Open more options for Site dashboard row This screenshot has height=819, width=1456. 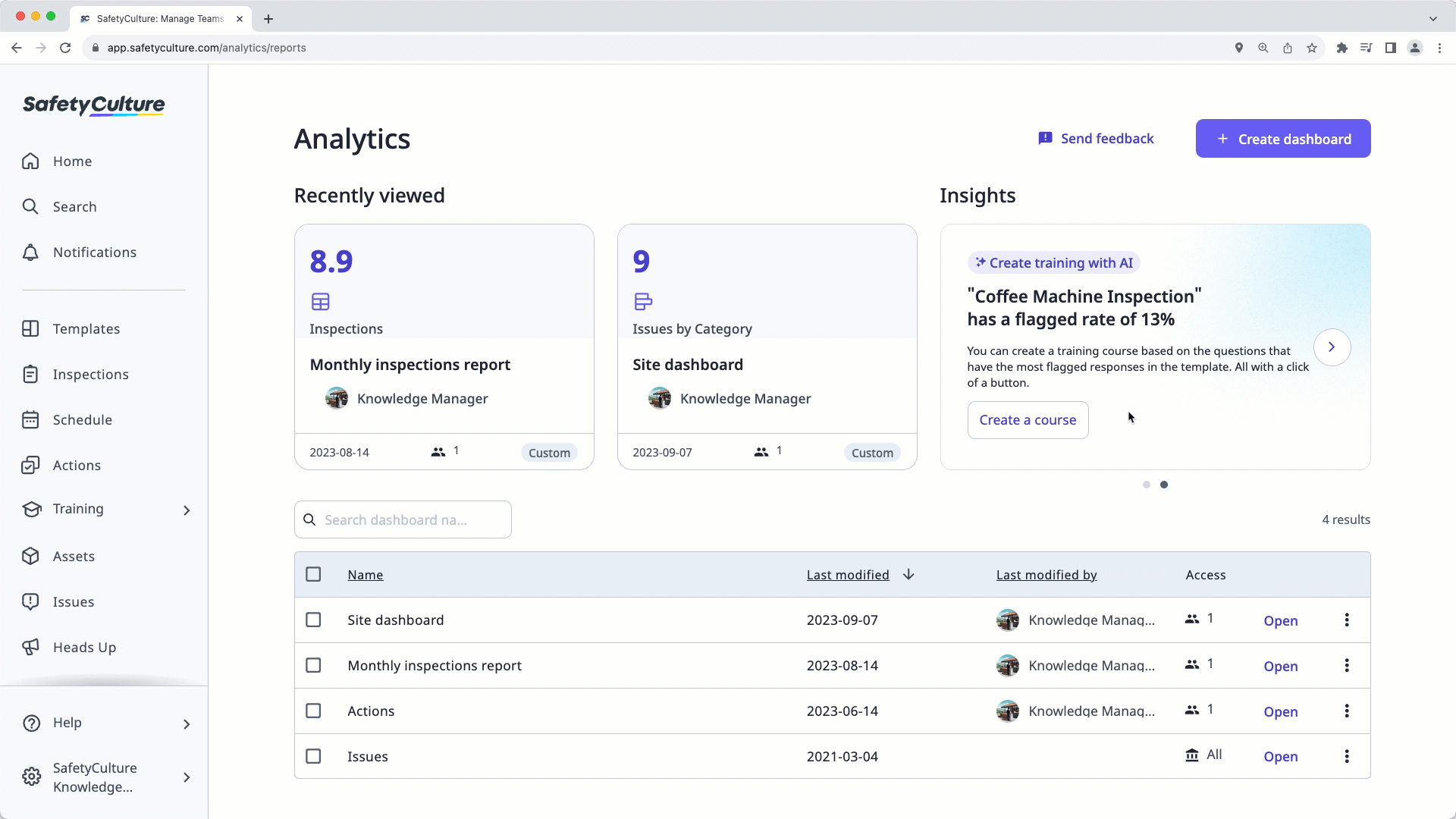[x=1347, y=620]
